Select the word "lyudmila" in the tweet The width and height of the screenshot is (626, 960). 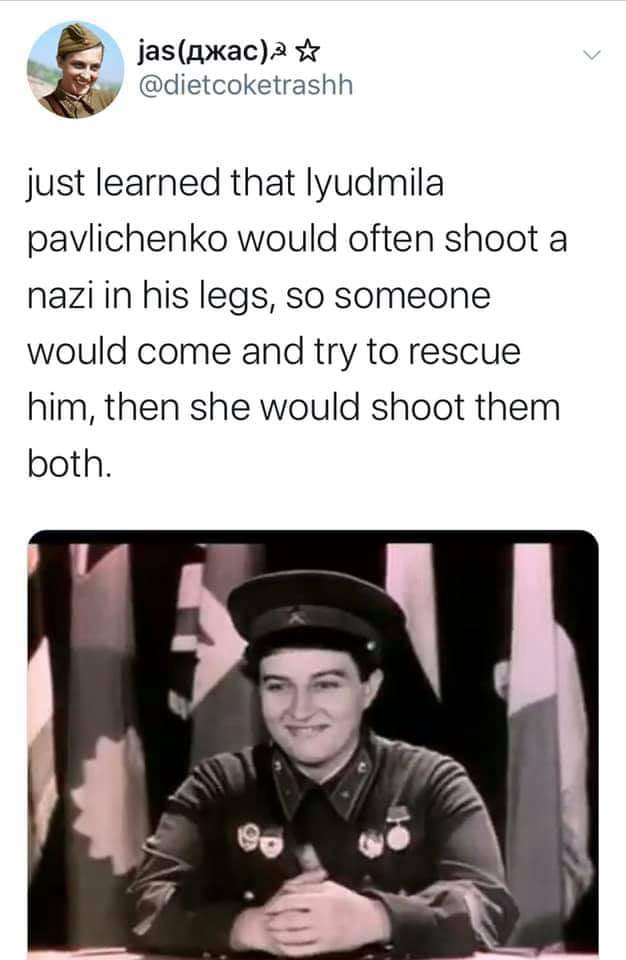tap(374, 183)
